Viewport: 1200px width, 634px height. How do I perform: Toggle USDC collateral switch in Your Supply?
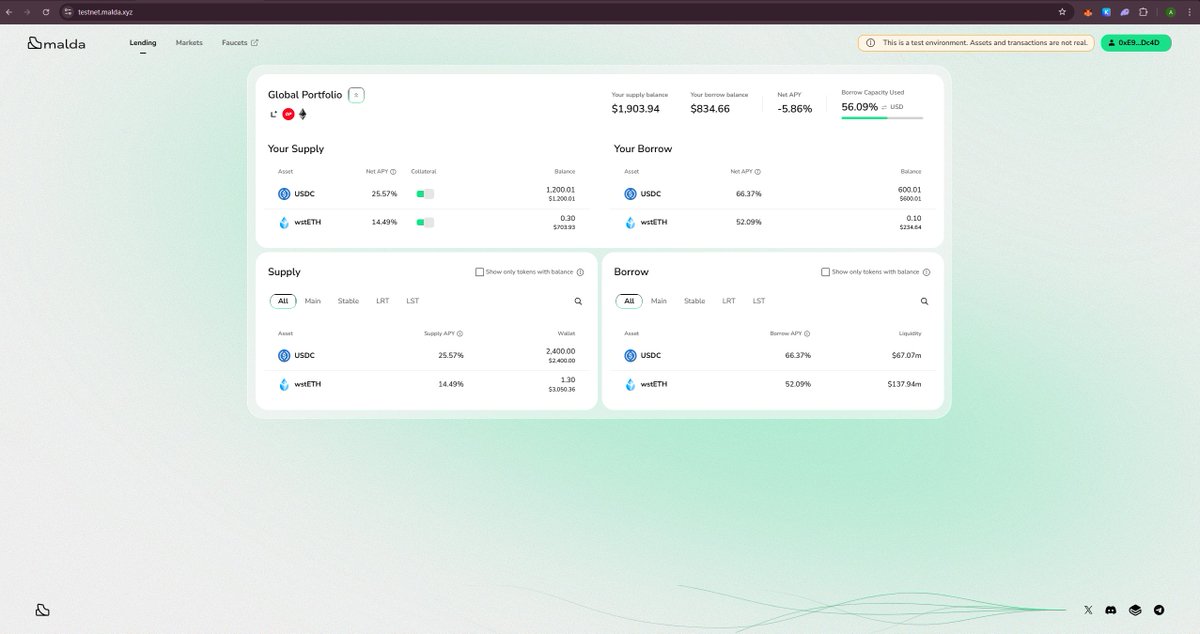coord(425,194)
